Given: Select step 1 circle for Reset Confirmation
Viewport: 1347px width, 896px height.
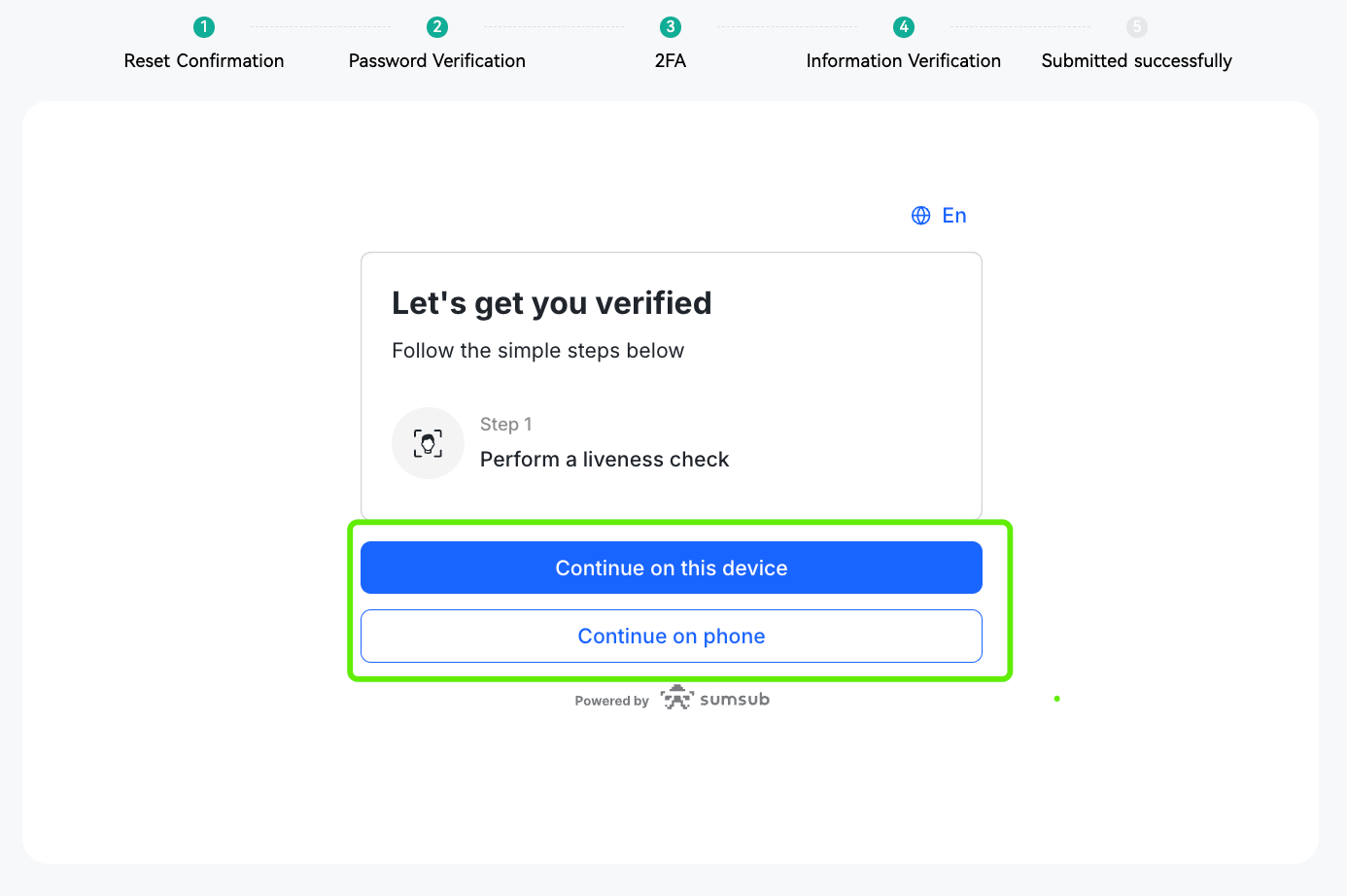Looking at the screenshot, I should (x=204, y=27).
